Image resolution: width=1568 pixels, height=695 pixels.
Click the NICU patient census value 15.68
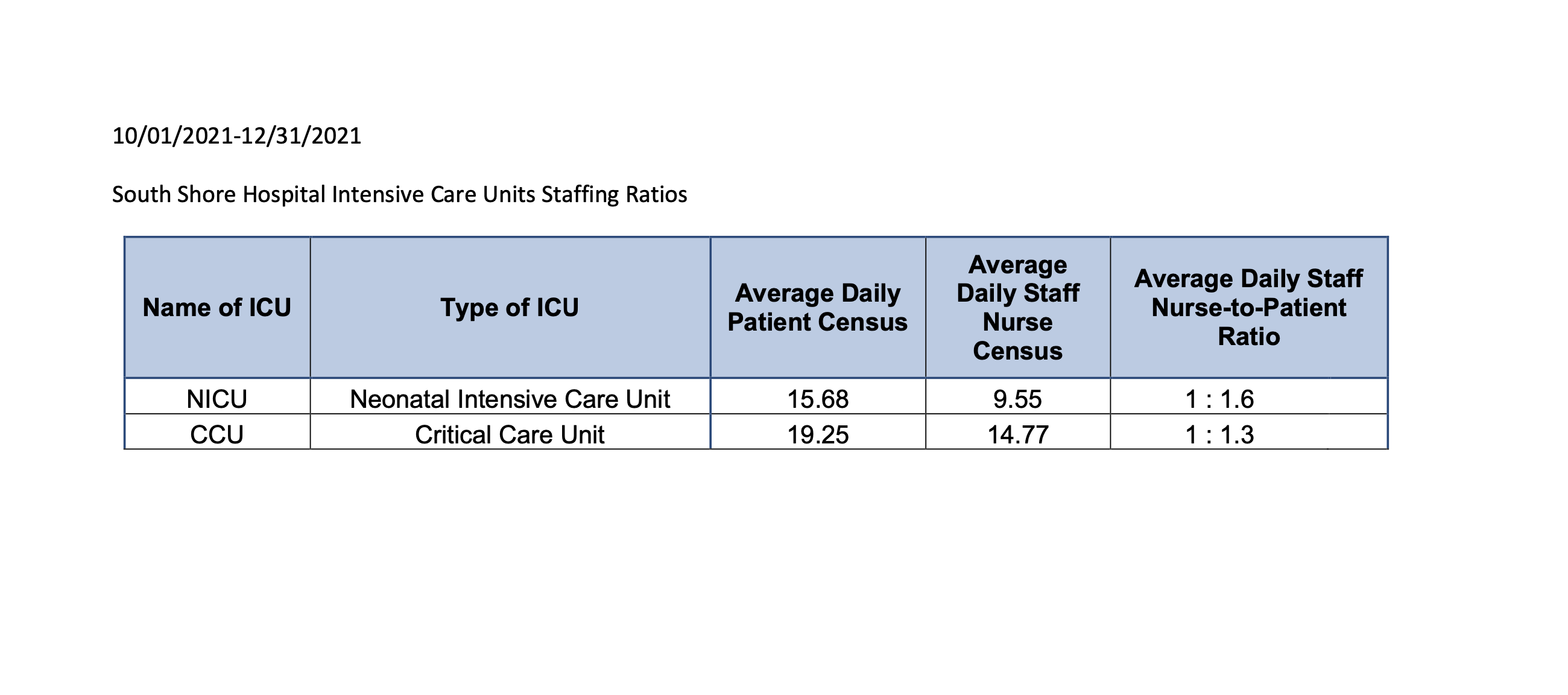818,399
